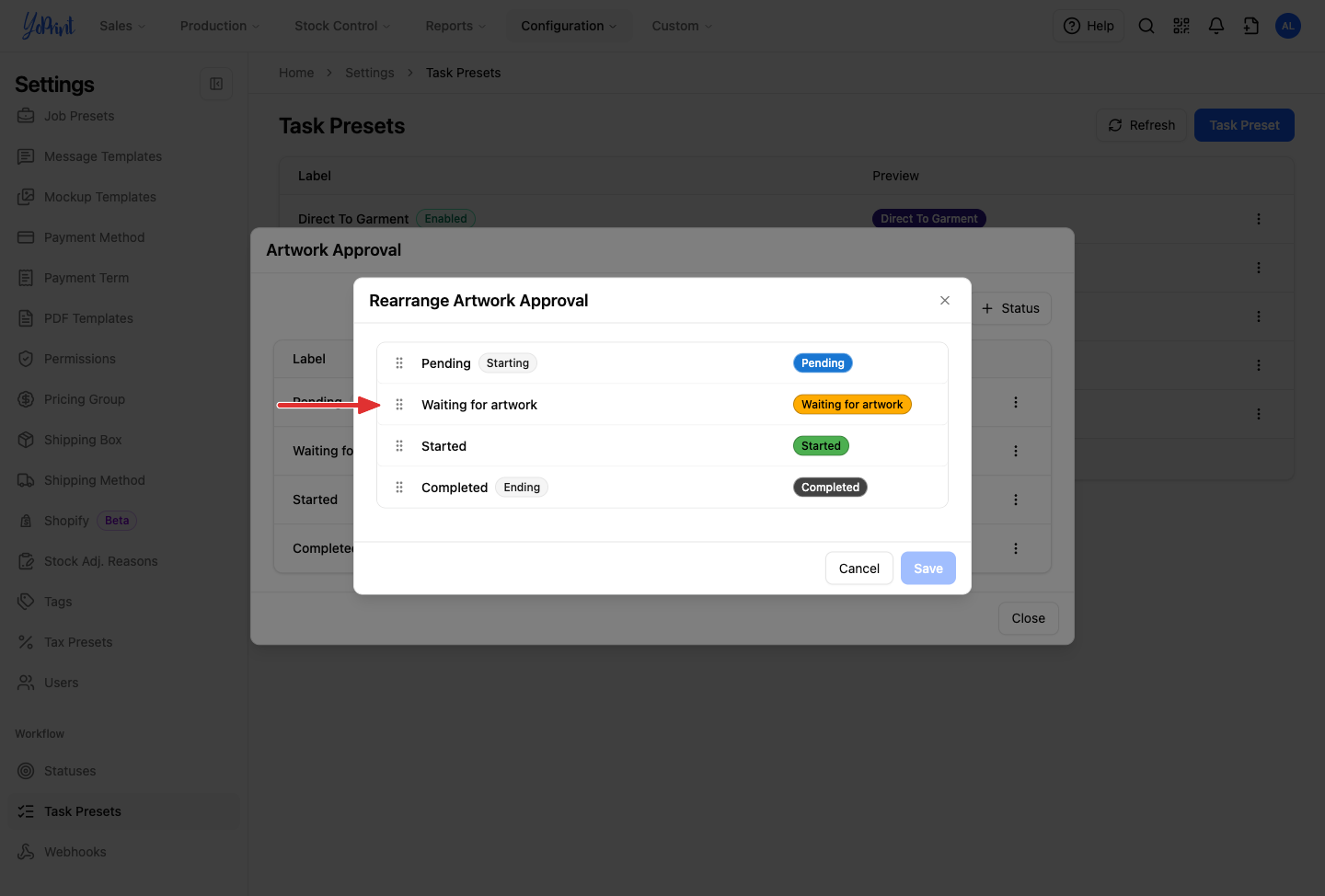The width and height of the screenshot is (1325, 896).
Task: Open the AL user avatar menu
Action: 1288,26
